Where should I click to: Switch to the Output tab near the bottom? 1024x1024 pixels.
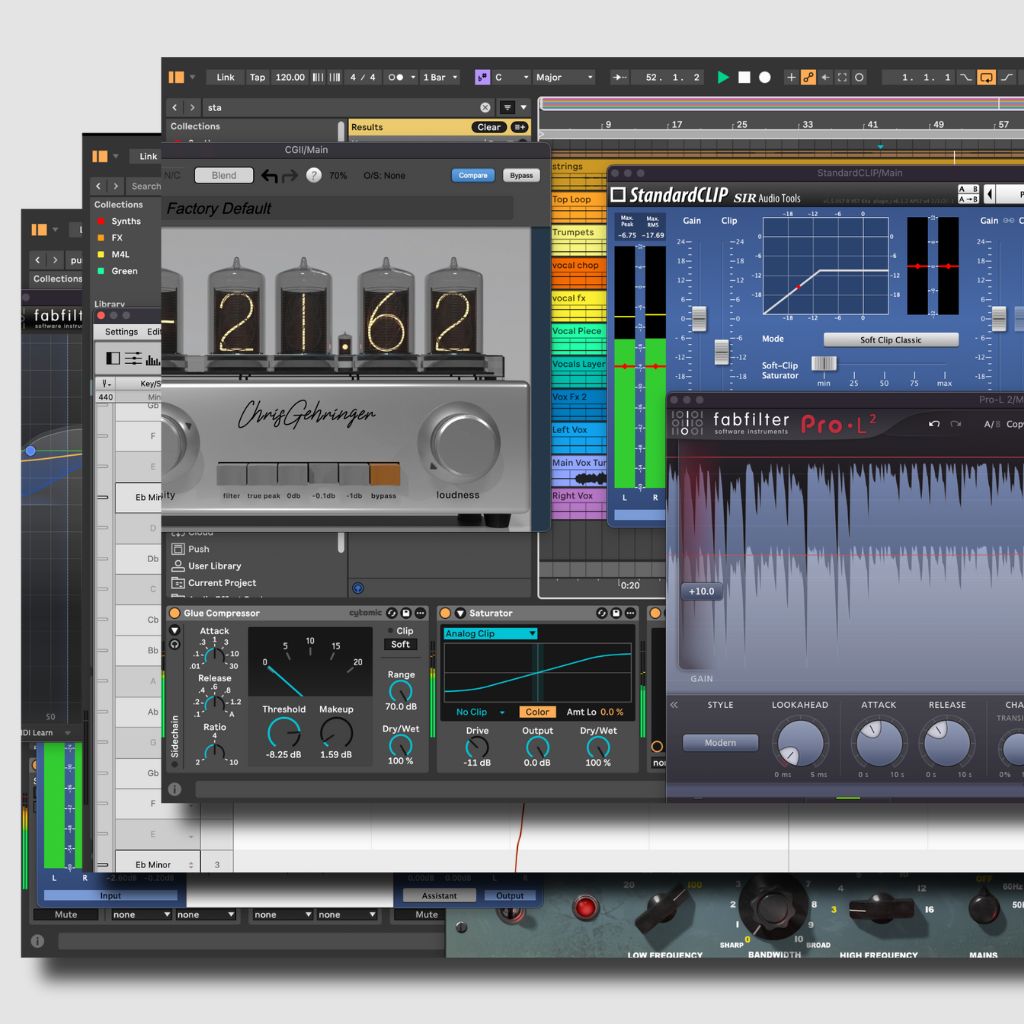click(x=510, y=896)
